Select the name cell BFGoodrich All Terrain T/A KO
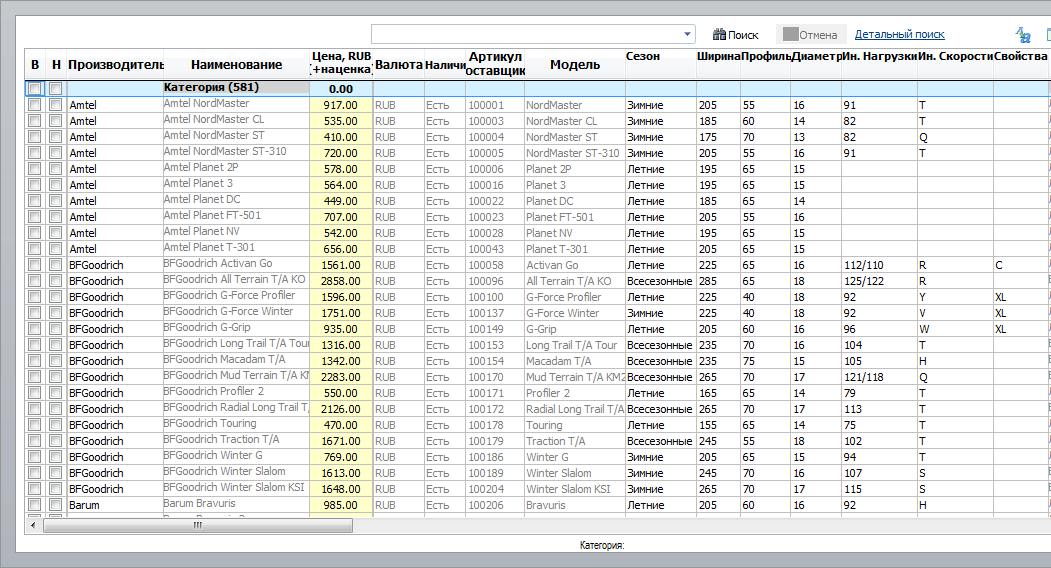 pyautogui.click(x=235, y=280)
